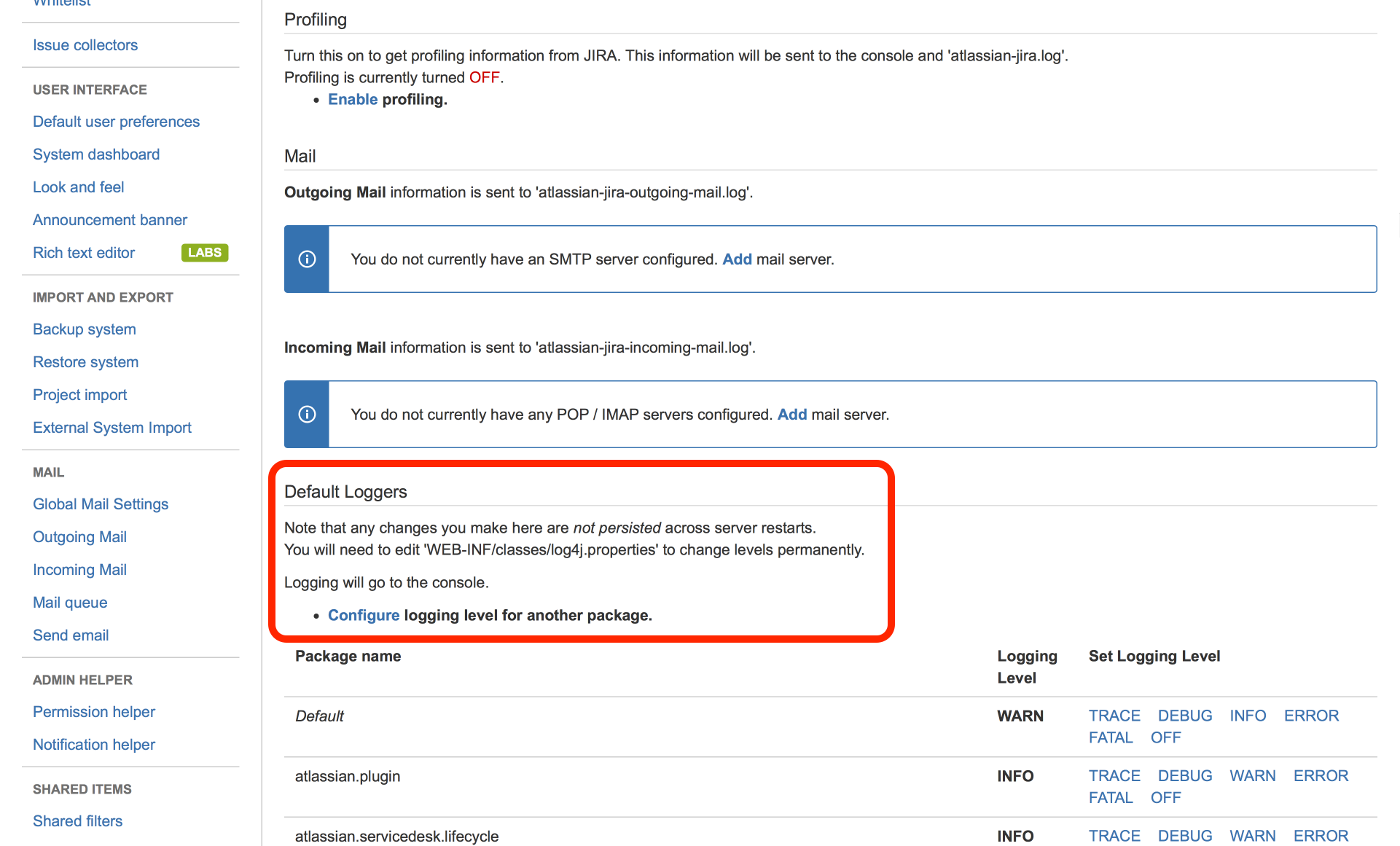Screen dimensions: 1400x846
Task: Set atlassian.servicedesk.lifecycle logging to ERROR
Action: [x=1321, y=836]
